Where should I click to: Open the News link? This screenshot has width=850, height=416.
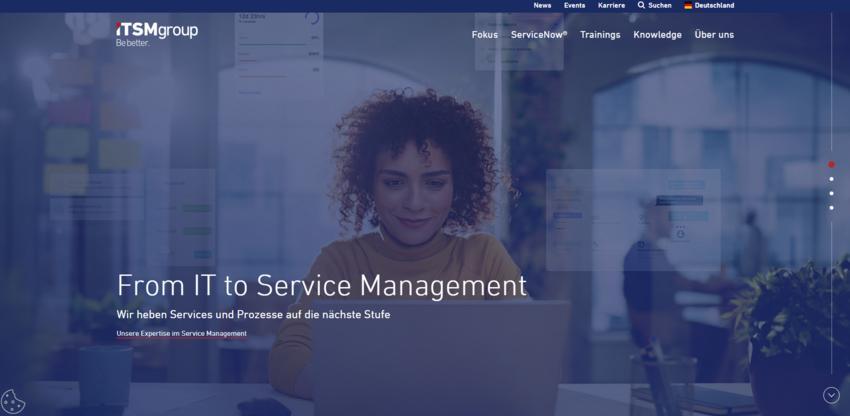click(x=542, y=5)
